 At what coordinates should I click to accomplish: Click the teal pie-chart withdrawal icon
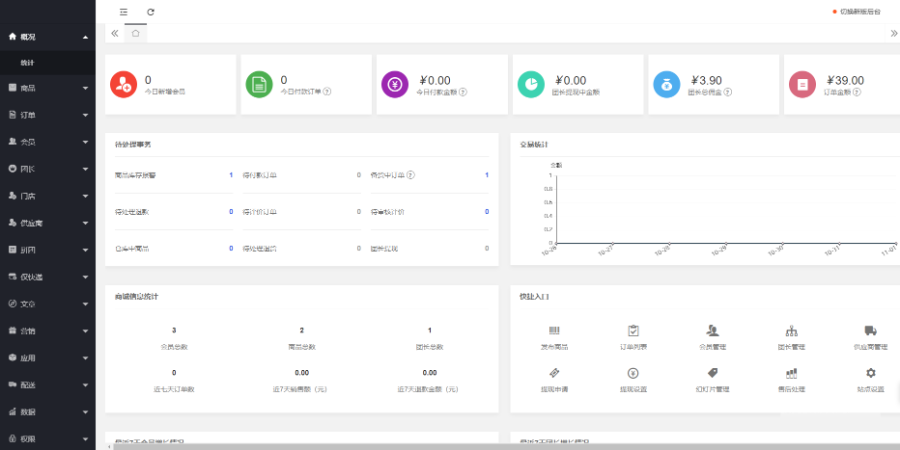[x=531, y=85]
